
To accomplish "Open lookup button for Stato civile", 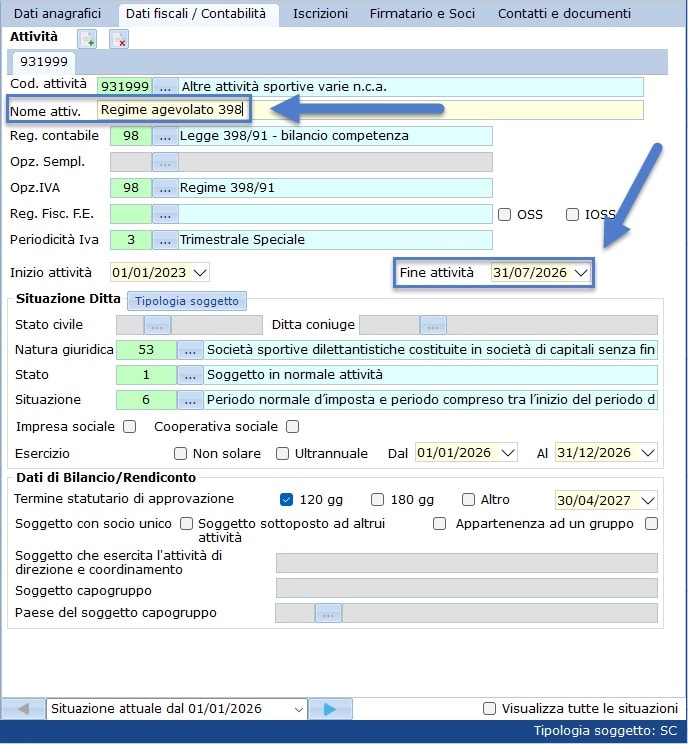I will point(158,326).
